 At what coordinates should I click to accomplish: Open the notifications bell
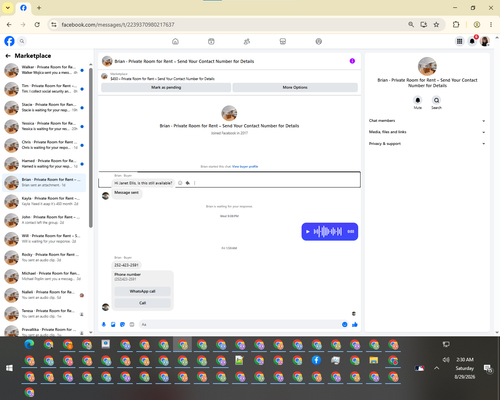click(x=472, y=41)
